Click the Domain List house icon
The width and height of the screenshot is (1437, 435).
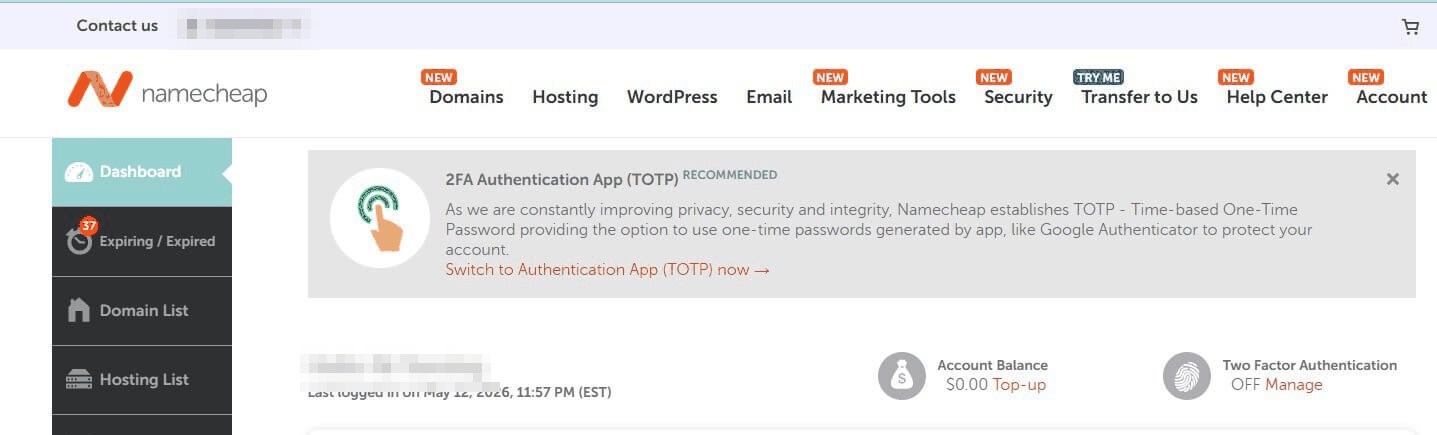(78, 310)
